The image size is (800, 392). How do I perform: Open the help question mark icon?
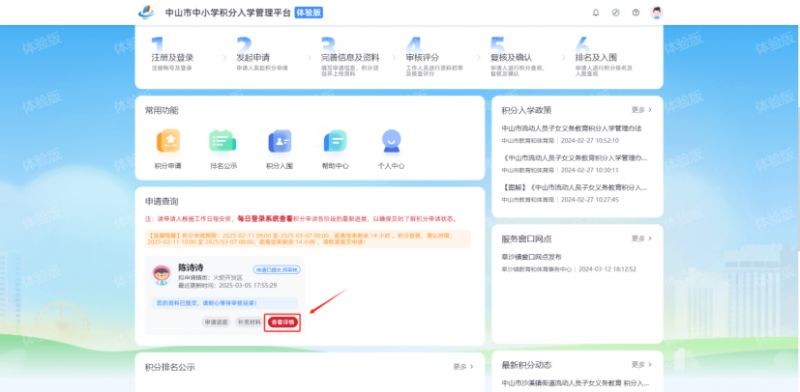[636, 13]
